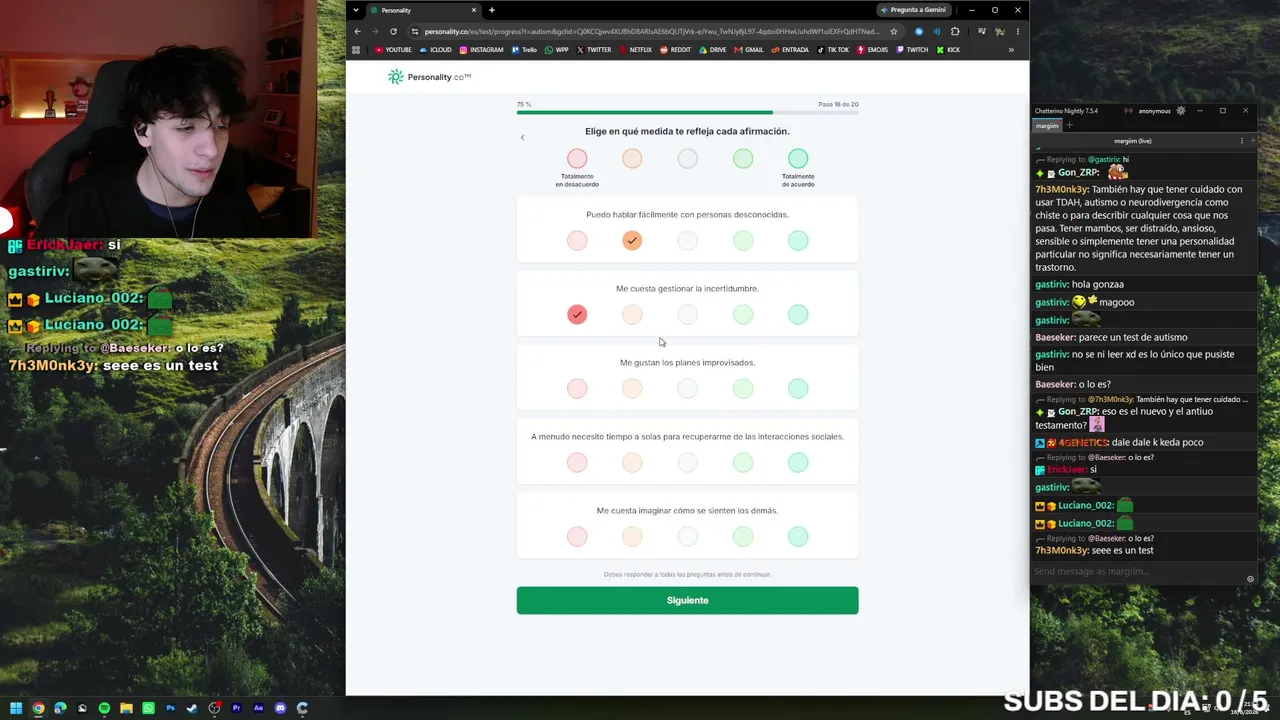Open Chatterino split options three-dot menu
Viewport: 1280px width, 720px height.
click(1242, 141)
